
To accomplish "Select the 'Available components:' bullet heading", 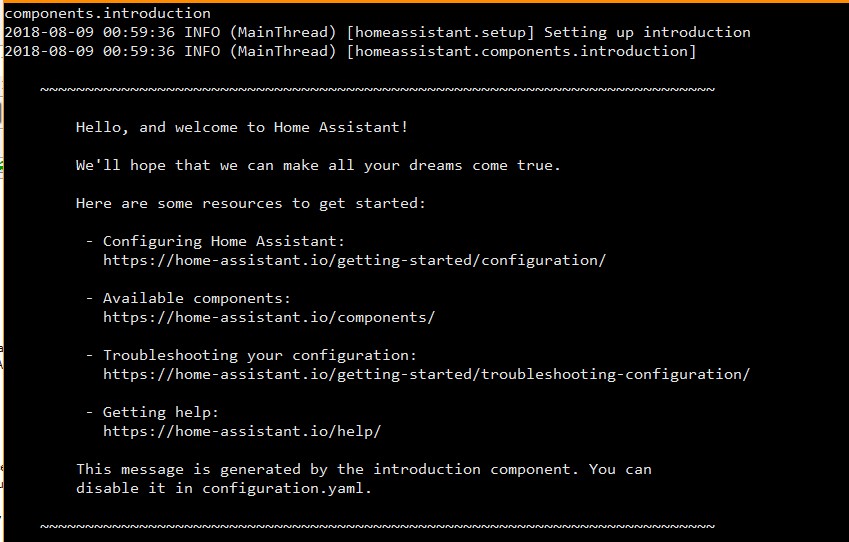I will tap(197, 298).
